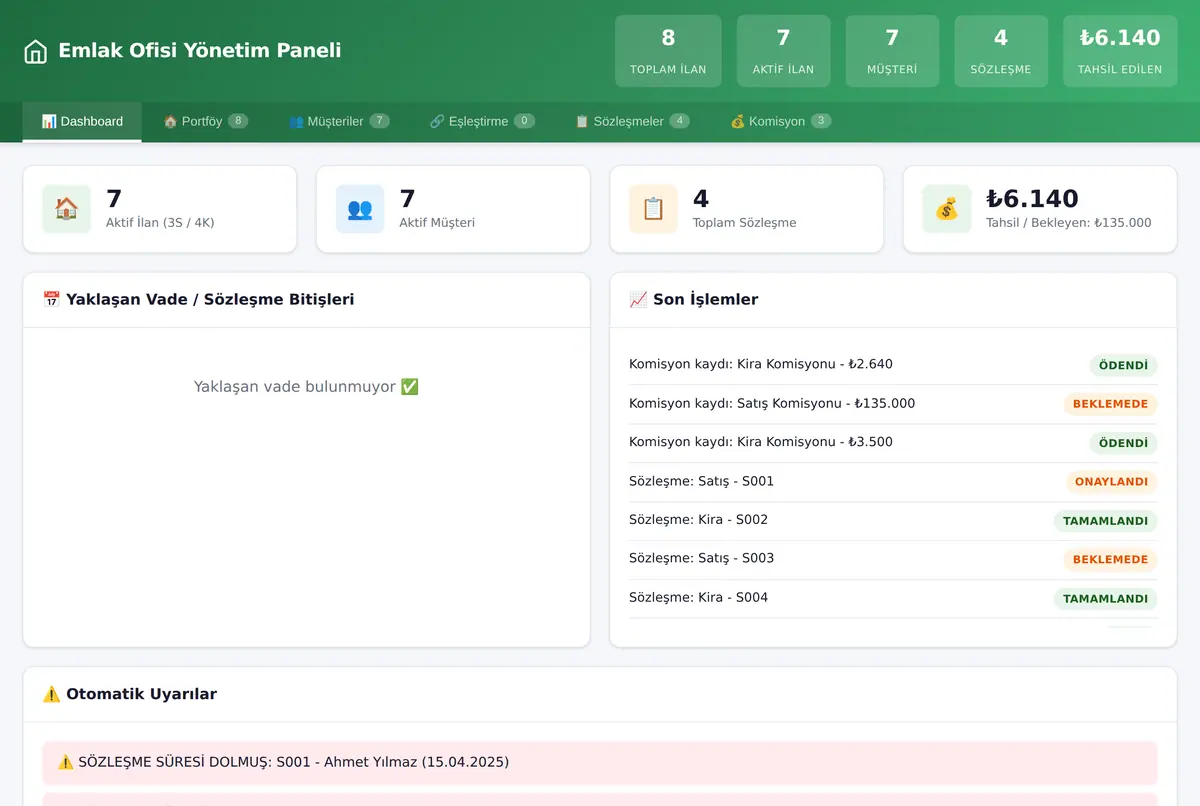1200x806 pixels.
Task: Click the house logo beside Emlak Ofisi title
Action: [x=35, y=51]
